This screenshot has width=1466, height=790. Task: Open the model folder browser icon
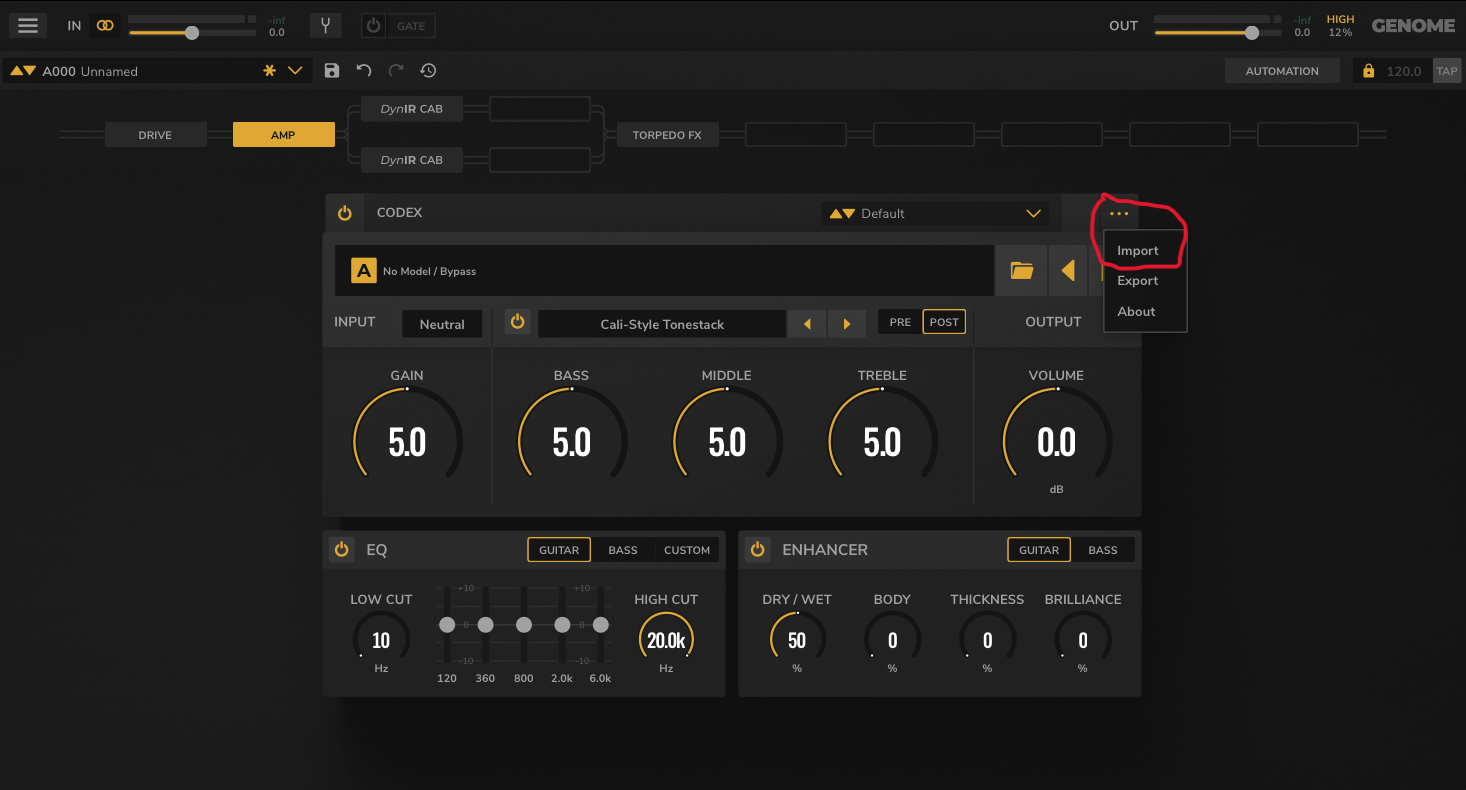[1021, 271]
